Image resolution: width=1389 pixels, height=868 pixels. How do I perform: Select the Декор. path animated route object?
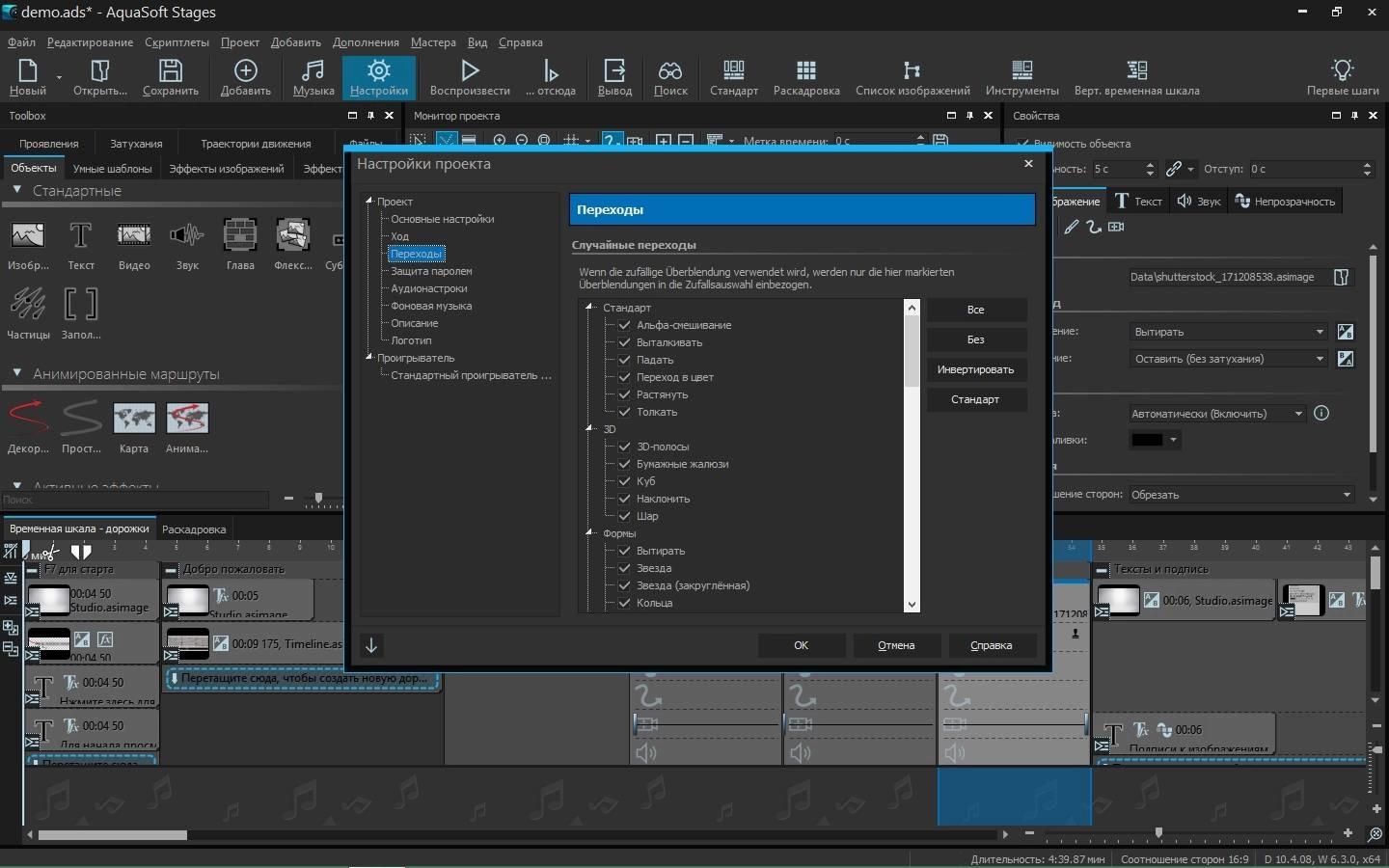(28, 428)
